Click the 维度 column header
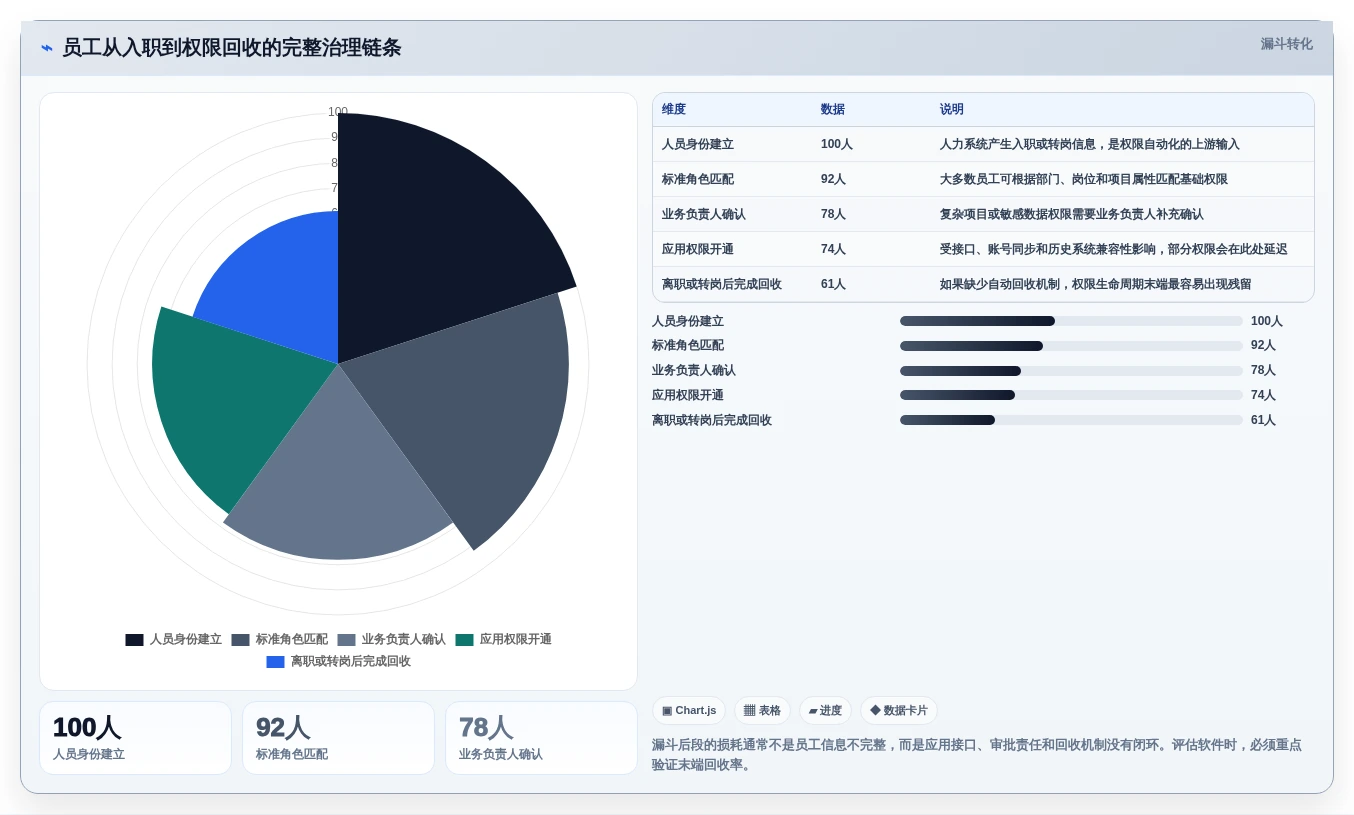Screen dimensions: 1354x815 click(674, 109)
